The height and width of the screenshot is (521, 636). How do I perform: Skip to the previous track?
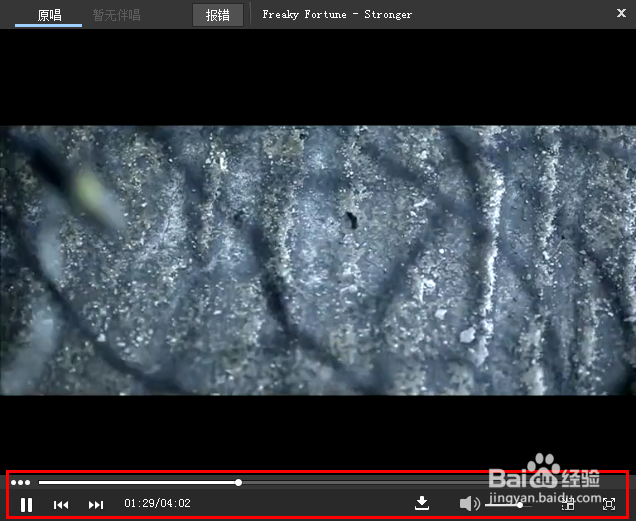(61, 505)
